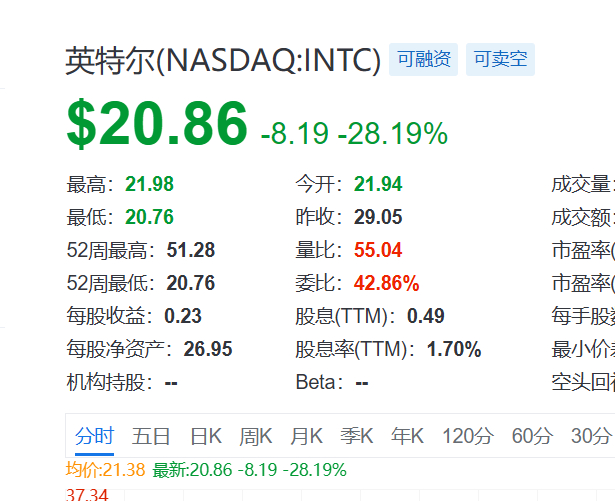Click the 成交额 label
Viewport: 615px width, 501px height.
click(x=583, y=217)
